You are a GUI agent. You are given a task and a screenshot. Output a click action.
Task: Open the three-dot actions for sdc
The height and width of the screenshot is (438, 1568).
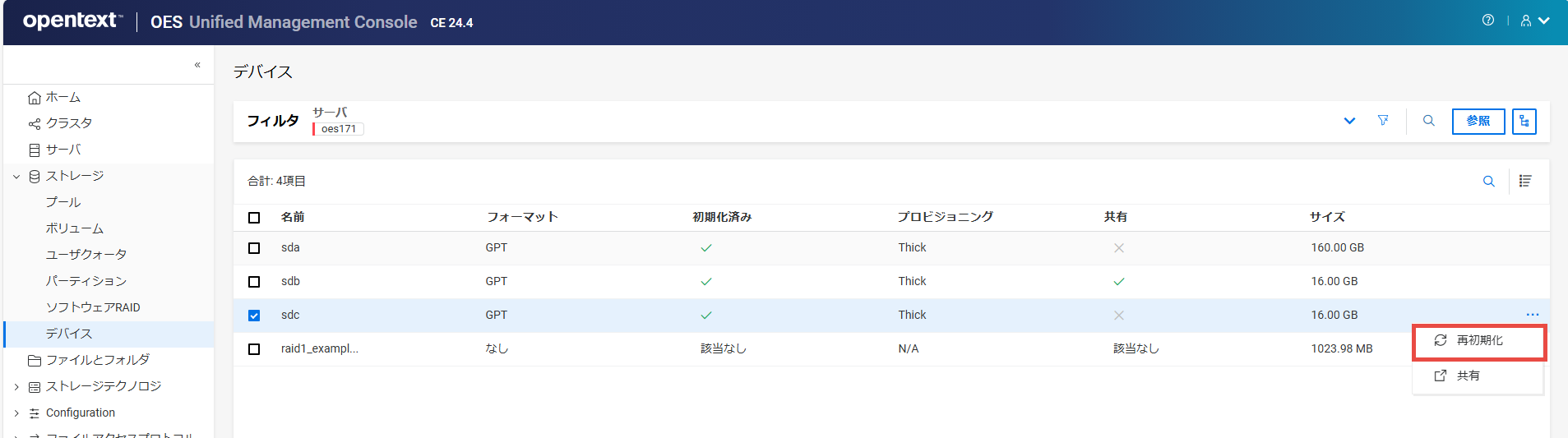point(1532,315)
